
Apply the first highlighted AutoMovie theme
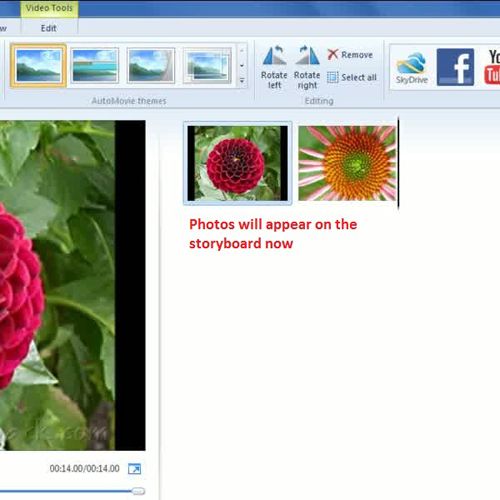tap(38, 65)
